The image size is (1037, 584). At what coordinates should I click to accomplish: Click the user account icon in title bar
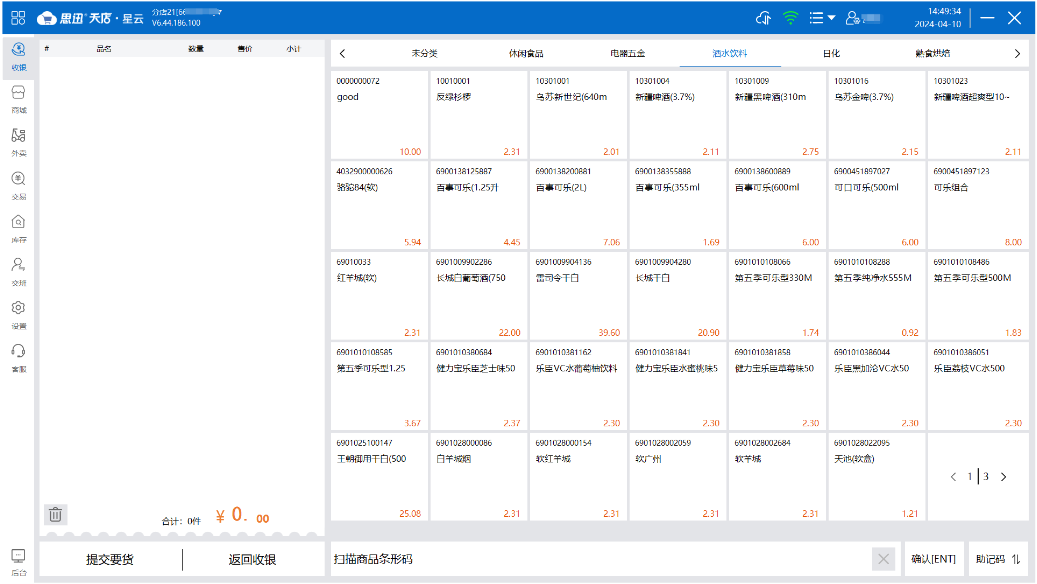(852, 18)
